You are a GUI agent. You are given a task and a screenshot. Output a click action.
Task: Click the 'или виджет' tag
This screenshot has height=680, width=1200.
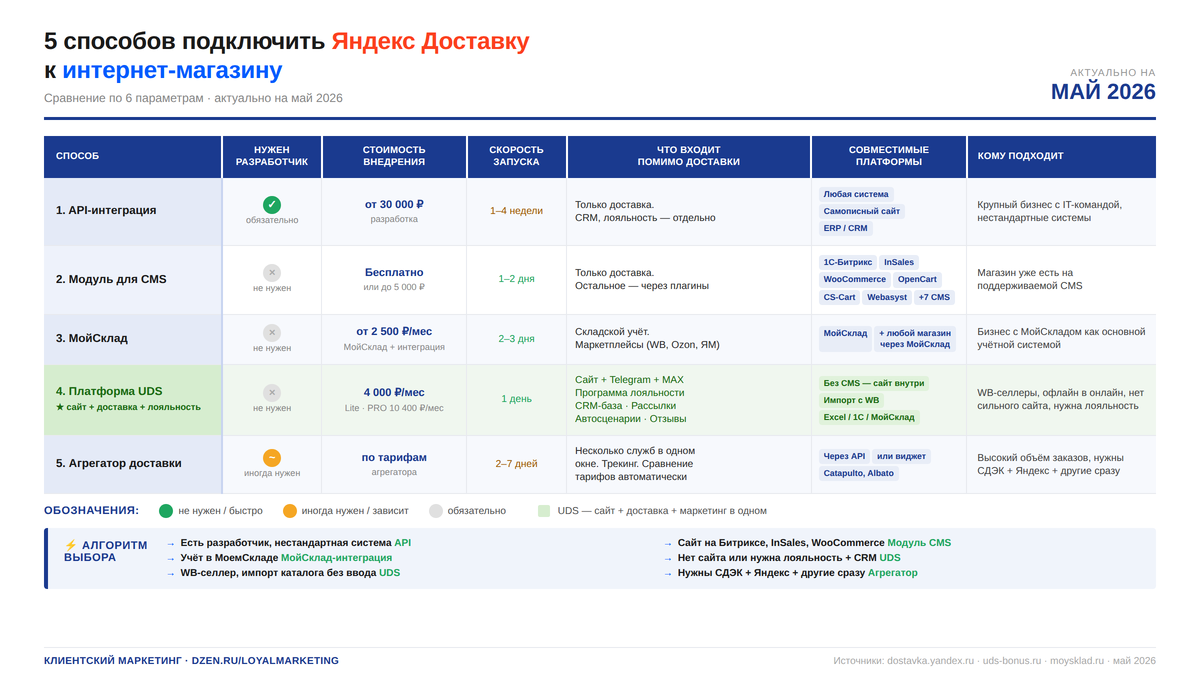pyautogui.click(x=901, y=456)
